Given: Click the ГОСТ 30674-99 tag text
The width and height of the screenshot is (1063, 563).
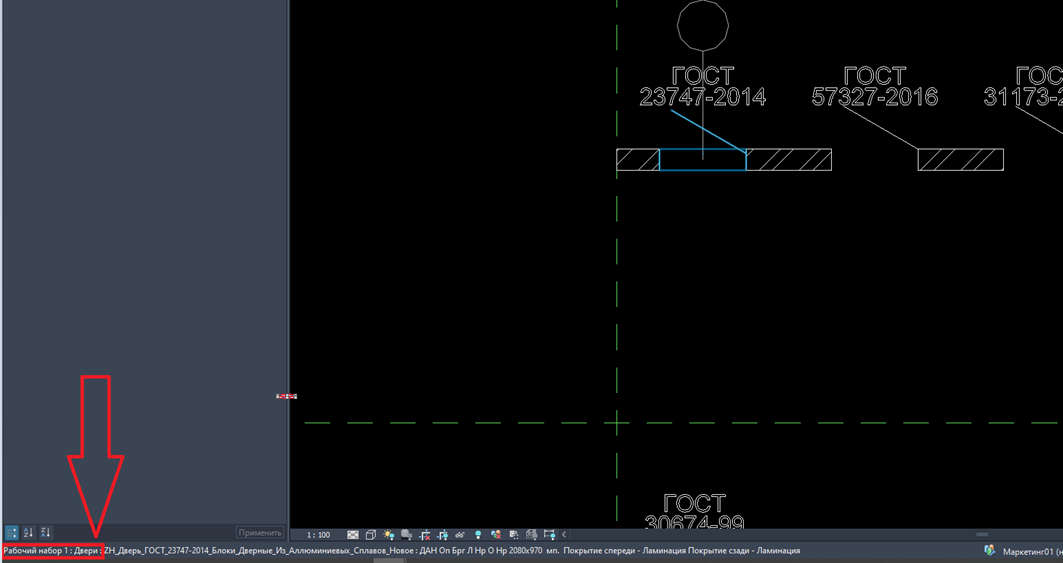Looking at the screenshot, I should [x=694, y=513].
